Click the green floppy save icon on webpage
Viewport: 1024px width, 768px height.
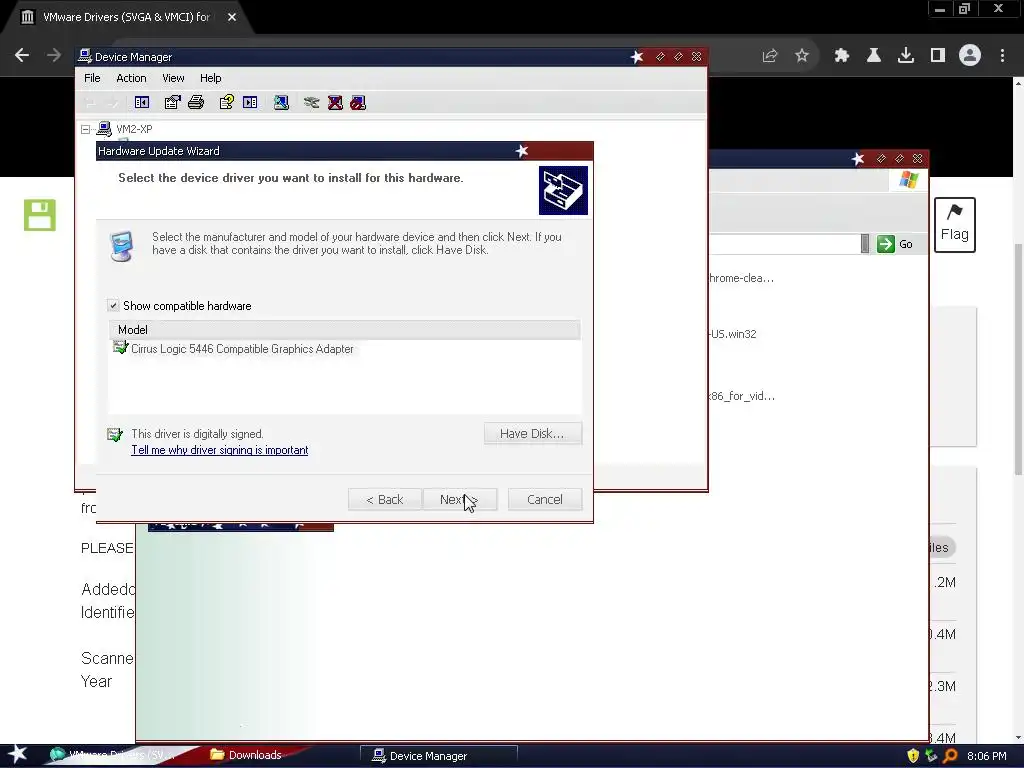coord(40,215)
